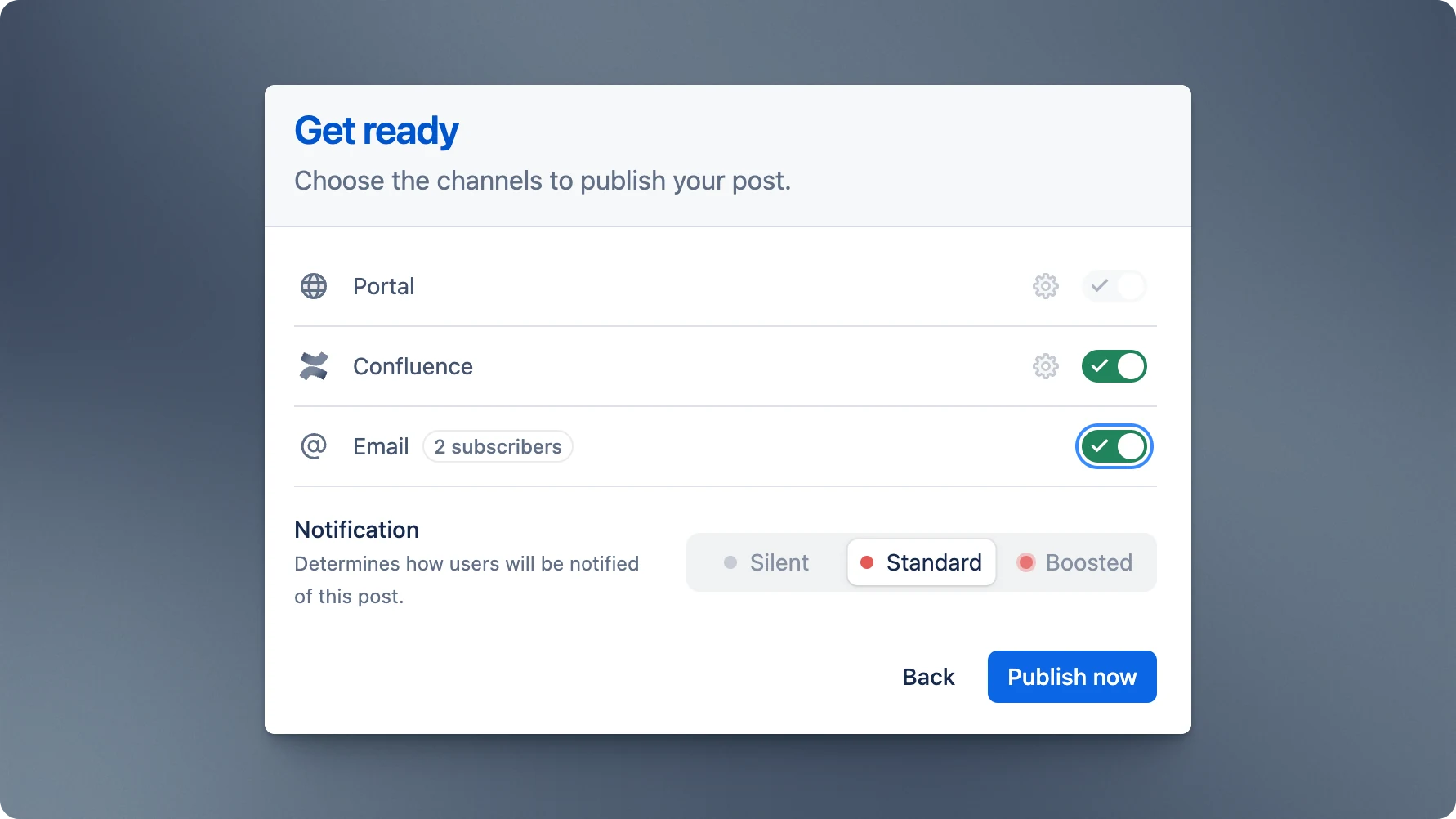Viewport: 1456px width, 819px height.
Task: Click the Confluence logo icon
Action: pyautogui.click(x=314, y=366)
